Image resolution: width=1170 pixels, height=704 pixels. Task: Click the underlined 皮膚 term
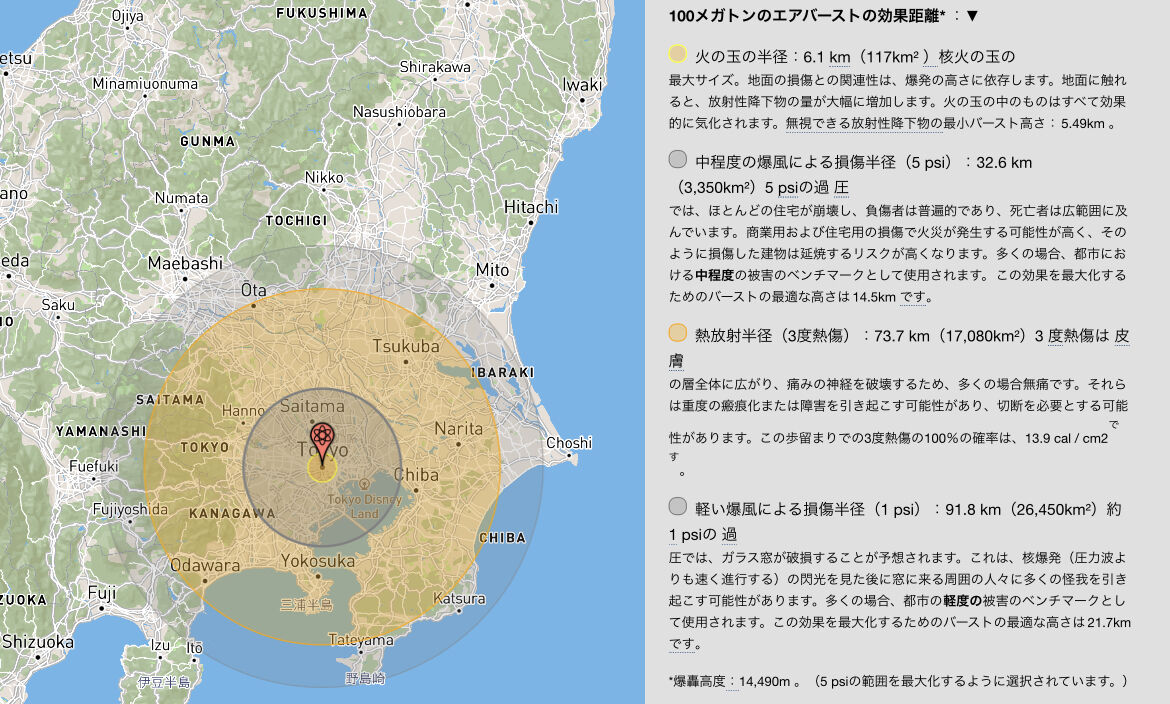pyautogui.click(x=1122, y=337)
